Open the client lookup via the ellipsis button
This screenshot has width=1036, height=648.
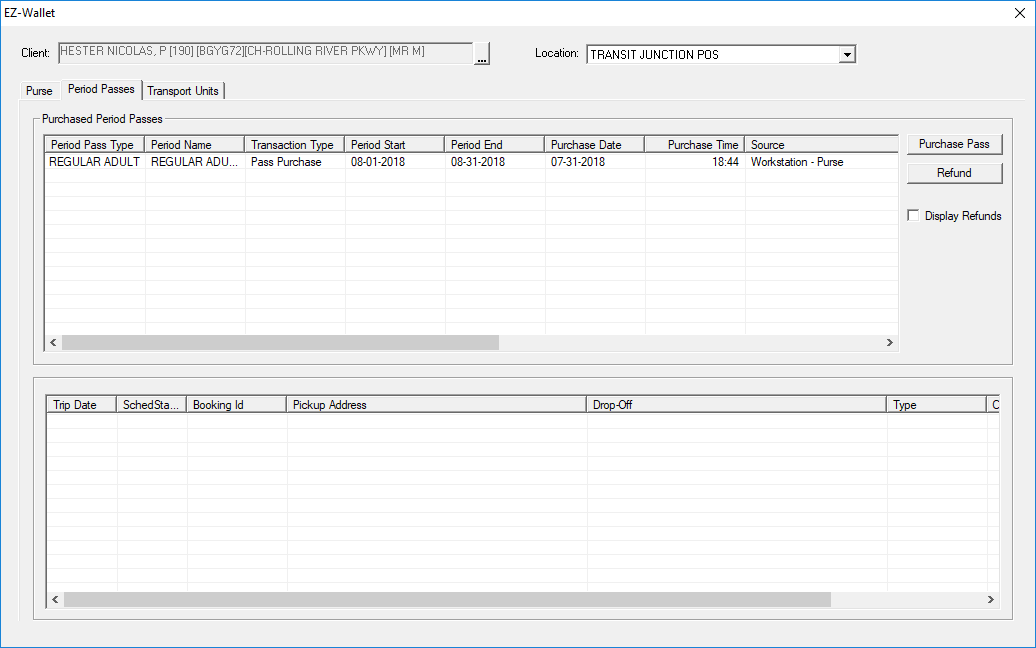(481, 56)
